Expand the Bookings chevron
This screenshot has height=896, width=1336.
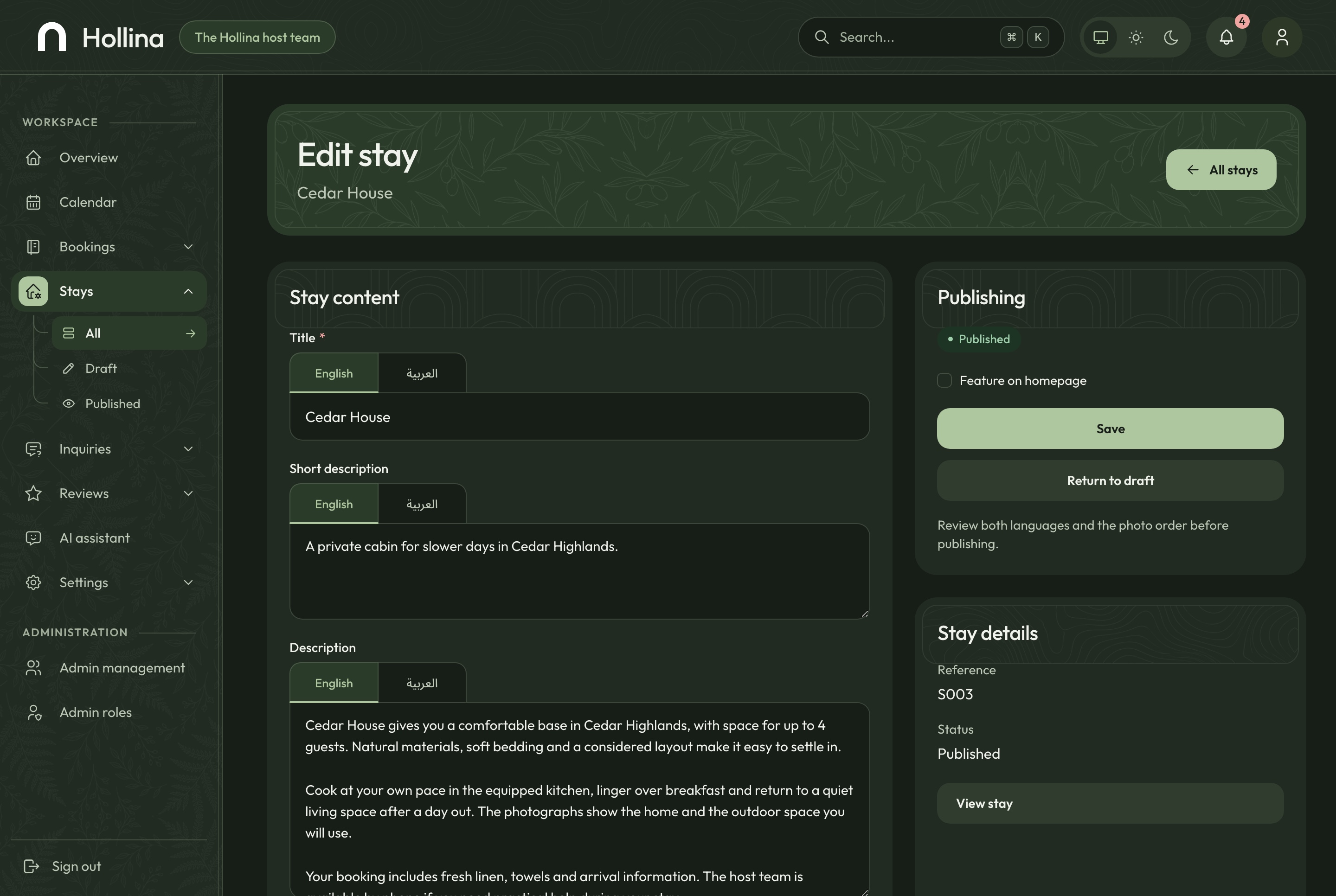click(188, 247)
